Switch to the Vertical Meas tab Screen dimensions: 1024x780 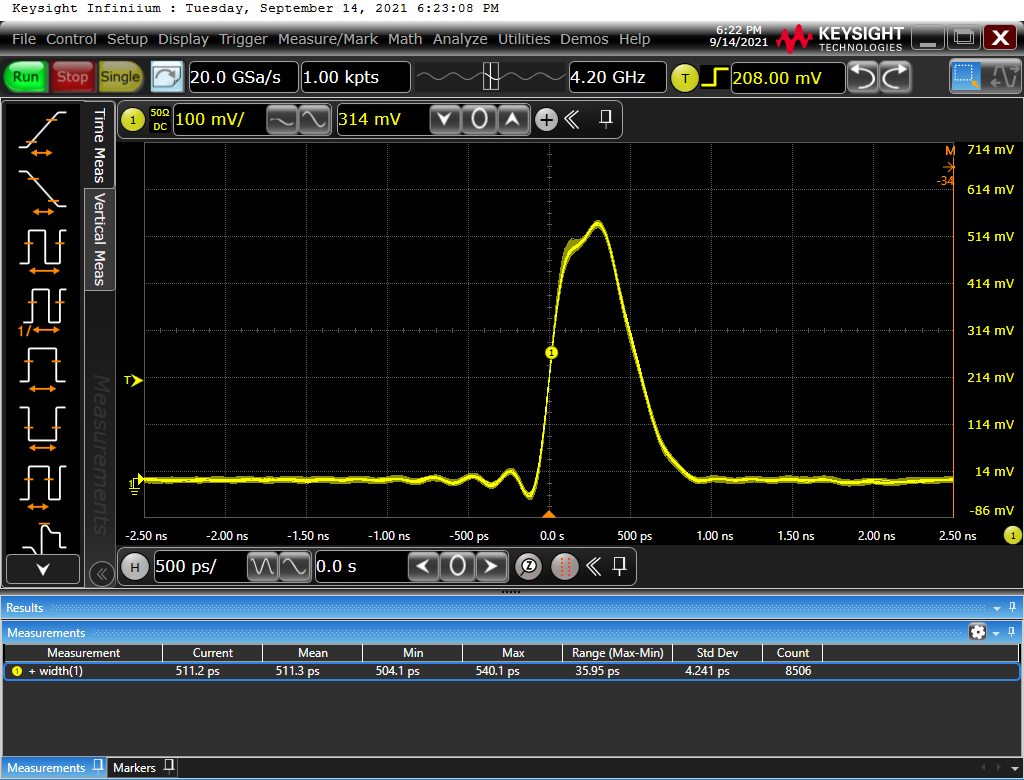pyautogui.click(x=100, y=240)
